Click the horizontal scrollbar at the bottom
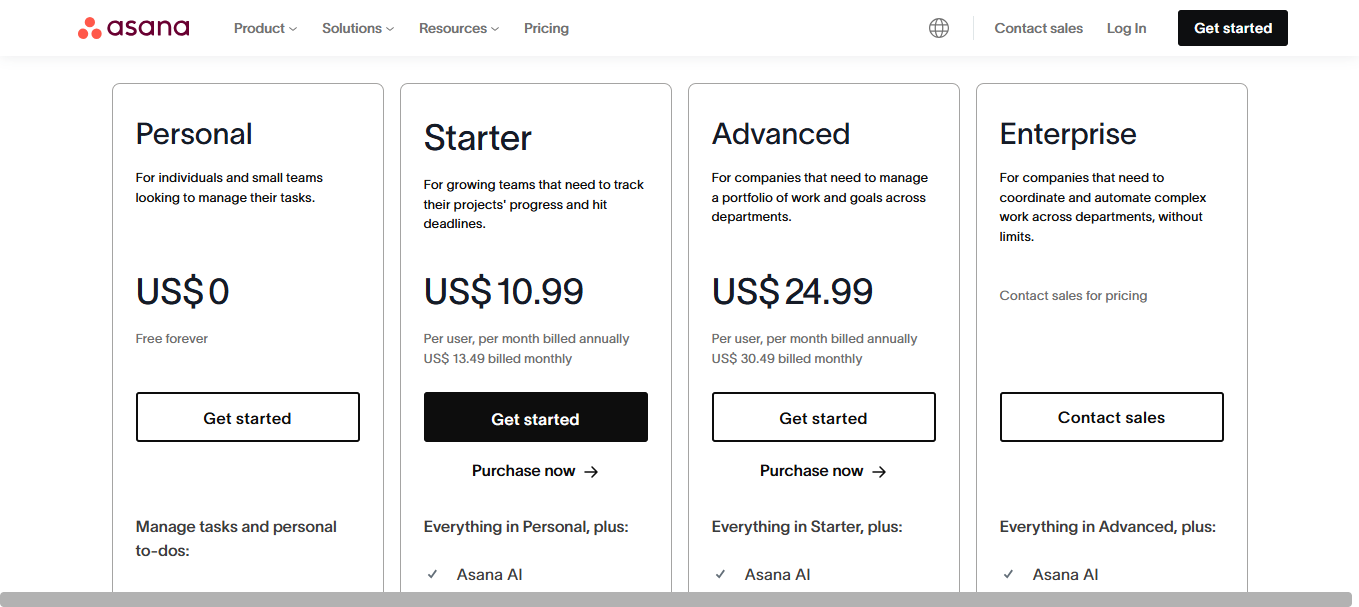The width and height of the screenshot is (1359, 607). [680, 599]
